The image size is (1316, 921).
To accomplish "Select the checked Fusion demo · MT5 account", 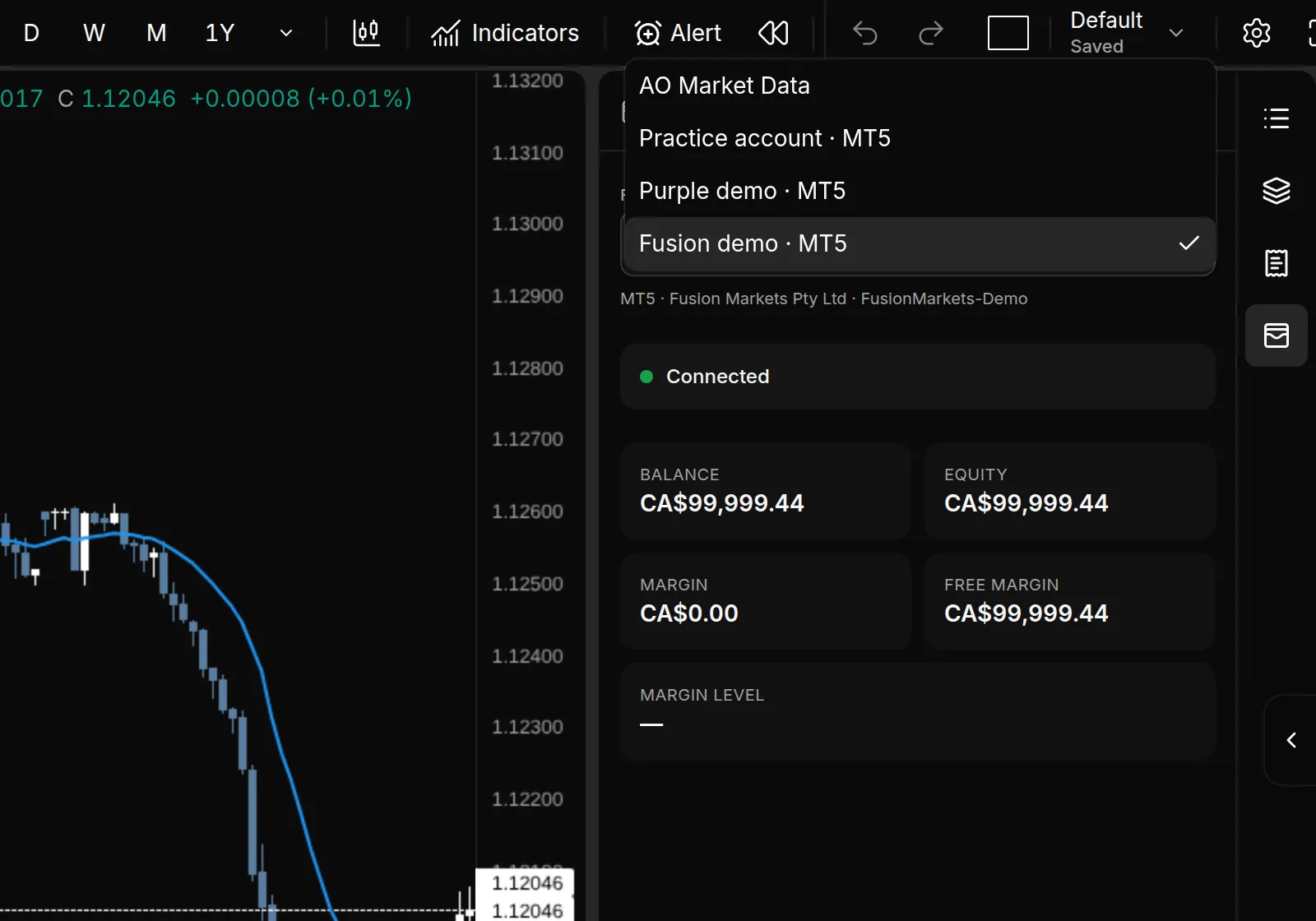I will (920, 243).
